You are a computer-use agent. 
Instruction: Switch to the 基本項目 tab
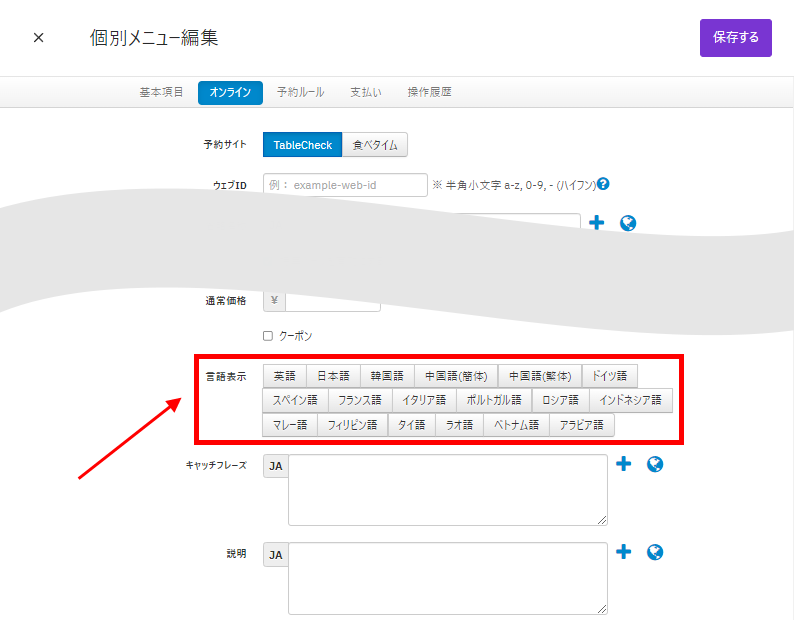pyautogui.click(x=161, y=92)
